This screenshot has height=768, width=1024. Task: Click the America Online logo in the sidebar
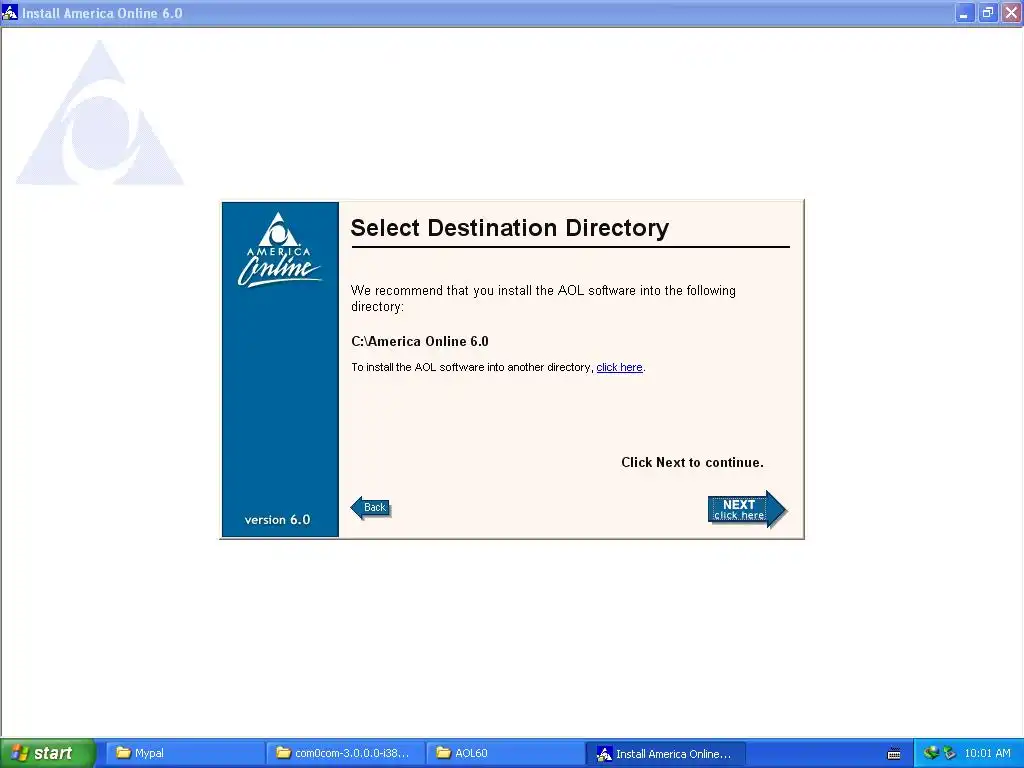coord(280,249)
